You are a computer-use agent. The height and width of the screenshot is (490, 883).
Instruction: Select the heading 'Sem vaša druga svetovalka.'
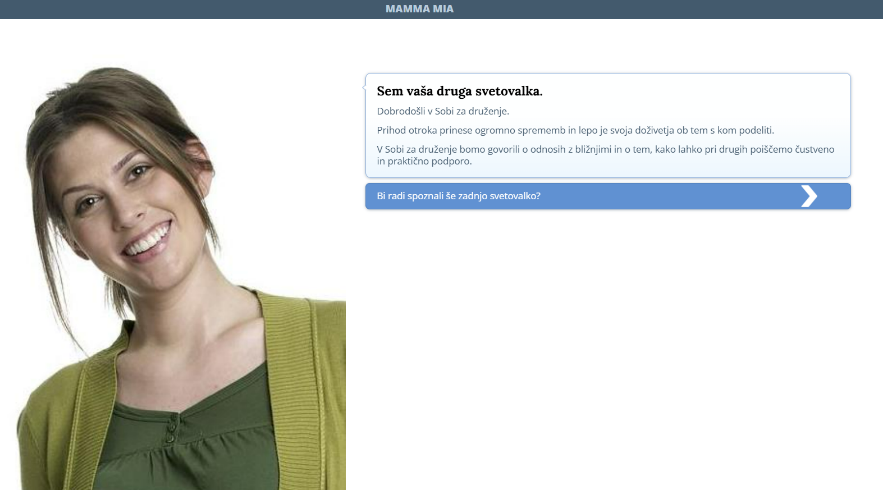(459, 91)
